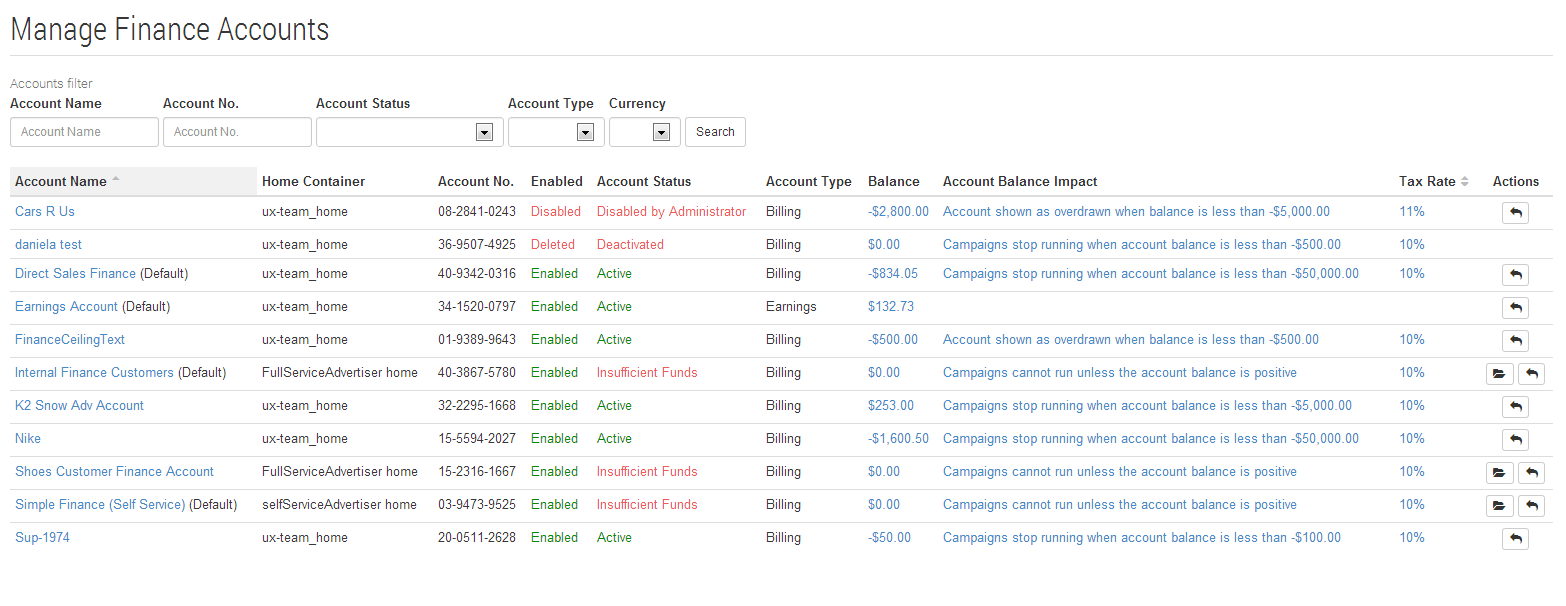1566x606 pixels.
Task: Click the Account Type column header
Action: coord(808,182)
